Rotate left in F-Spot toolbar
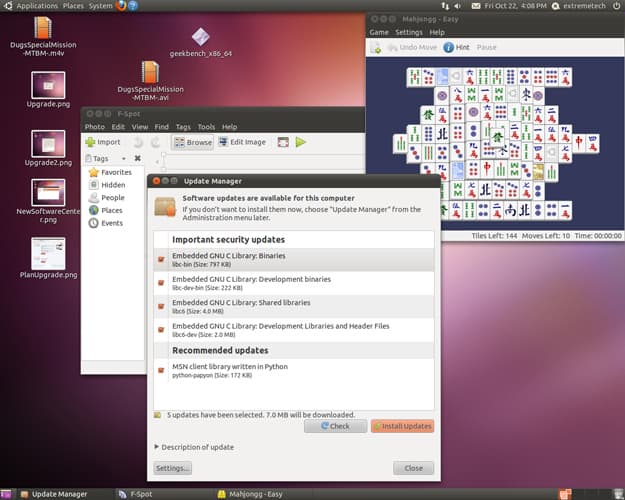Image resolution: width=625 pixels, height=500 pixels. click(138, 142)
